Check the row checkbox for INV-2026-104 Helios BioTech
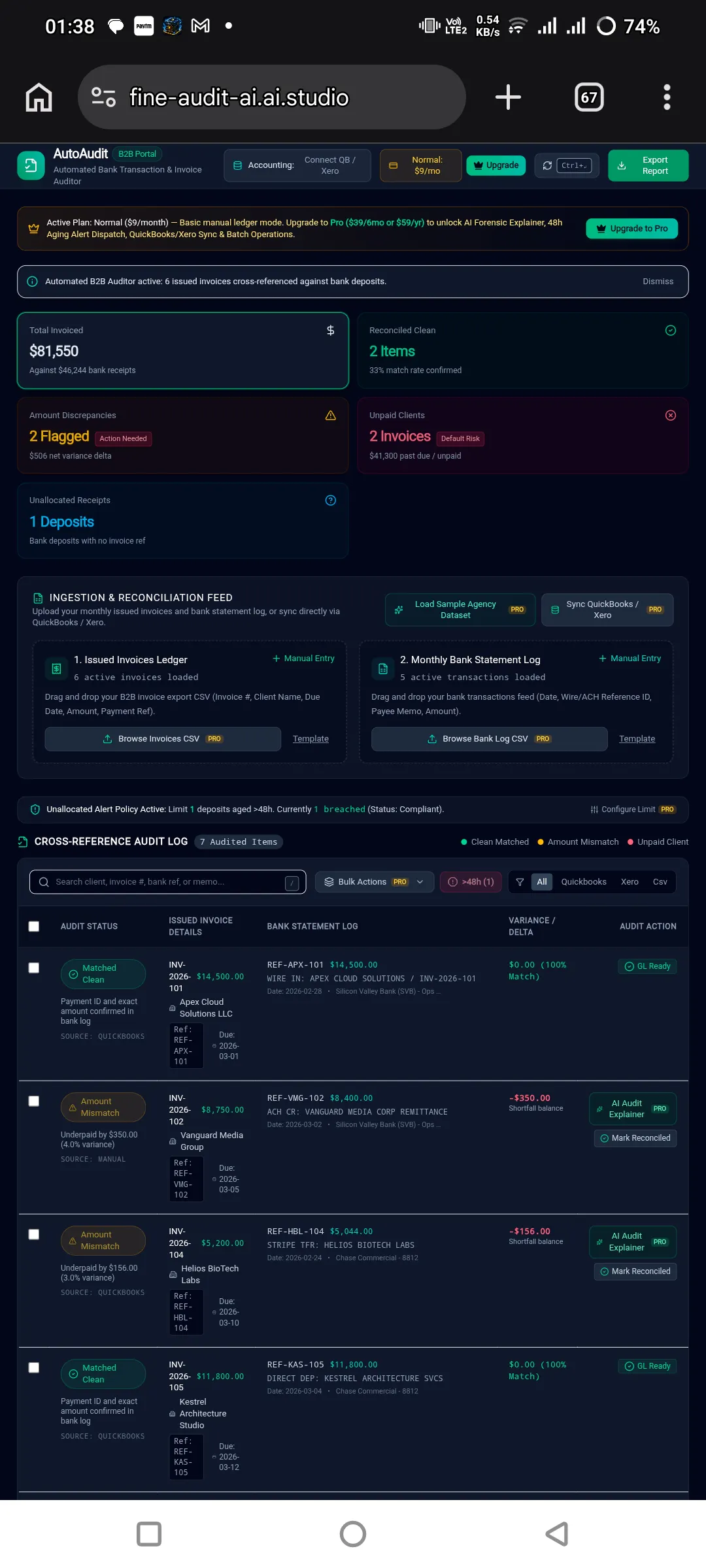Image resolution: width=706 pixels, height=1568 pixels. pyautogui.click(x=34, y=1235)
